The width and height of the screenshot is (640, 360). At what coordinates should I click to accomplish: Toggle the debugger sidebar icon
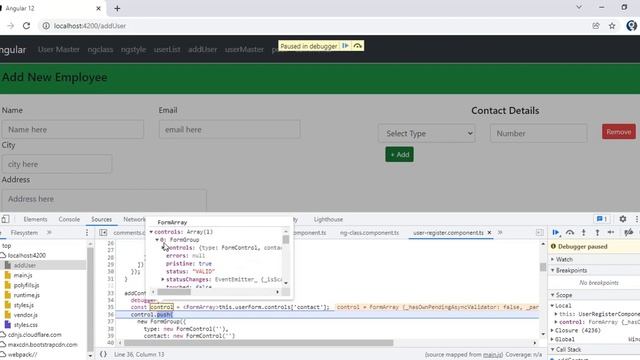540,232
